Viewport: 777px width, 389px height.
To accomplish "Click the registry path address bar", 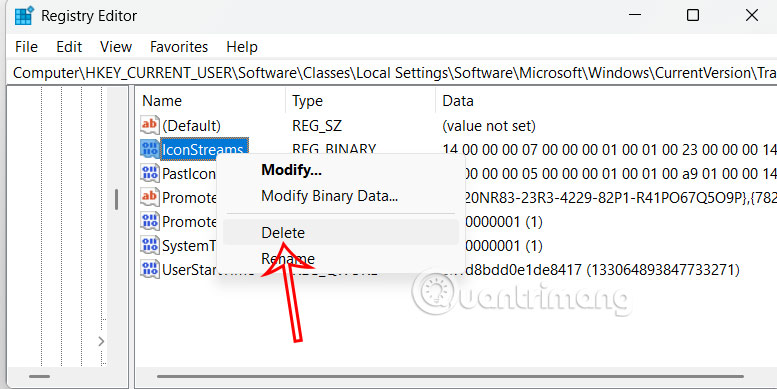I will 391,73.
